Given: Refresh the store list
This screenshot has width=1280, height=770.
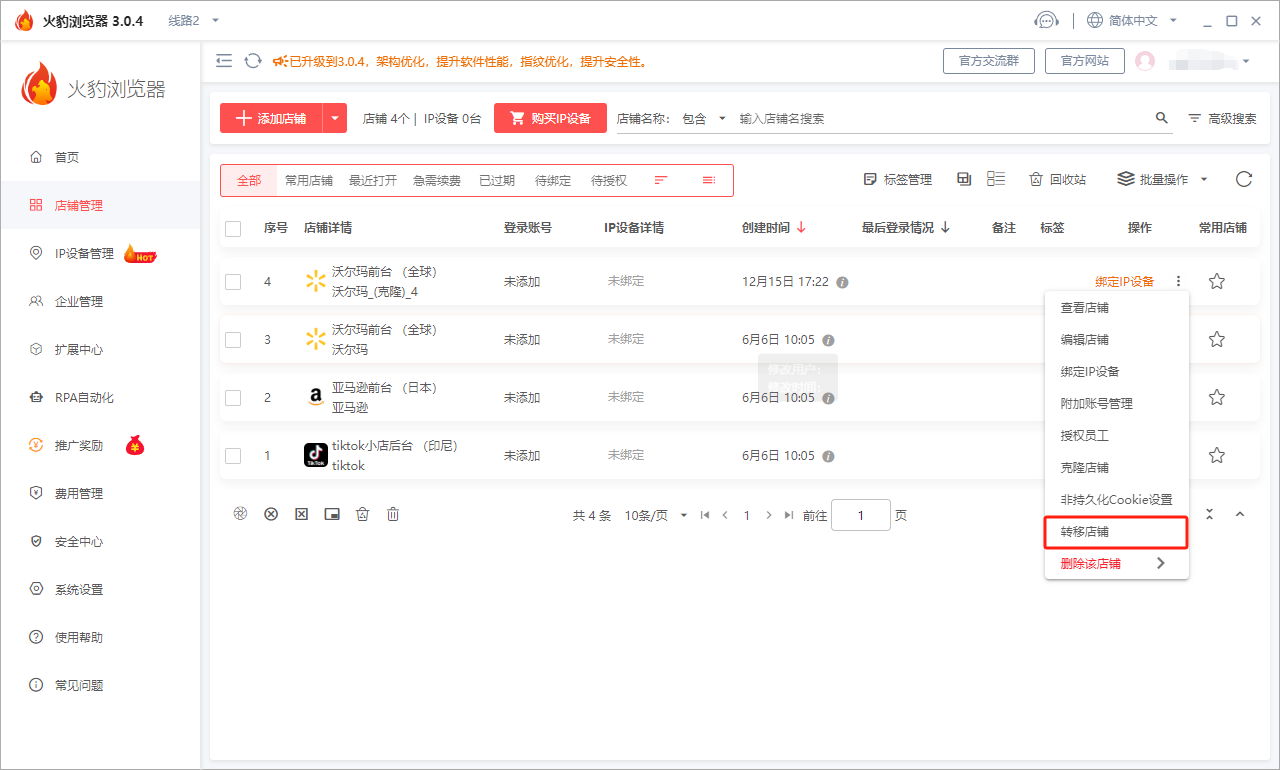Looking at the screenshot, I should 1243,179.
